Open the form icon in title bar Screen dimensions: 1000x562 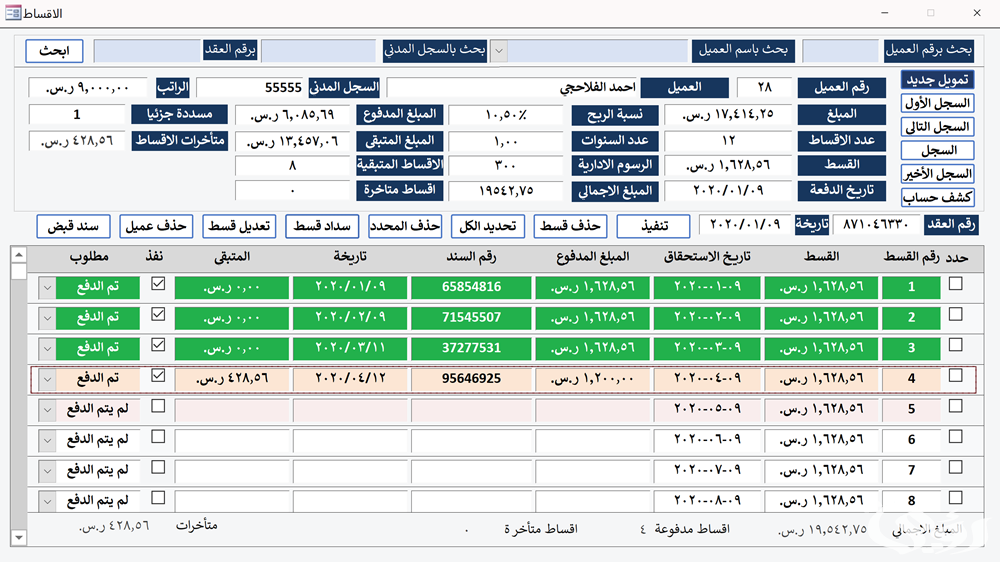pyautogui.click(x=13, y=13)
